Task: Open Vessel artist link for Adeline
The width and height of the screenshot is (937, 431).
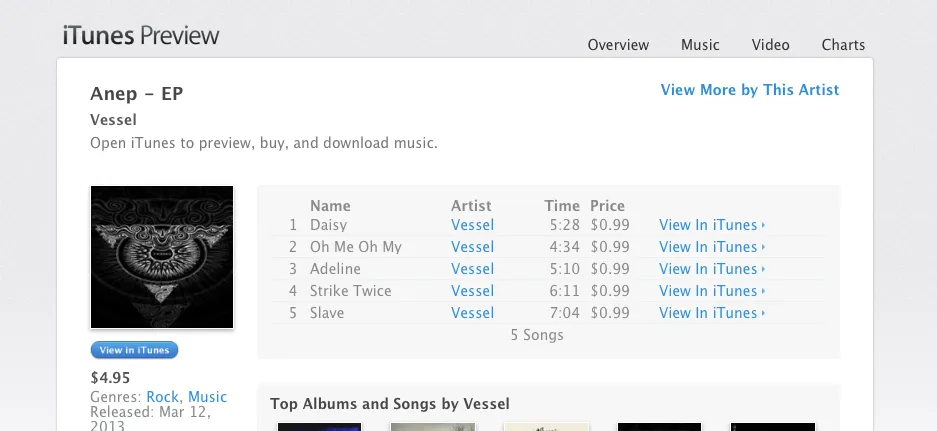Action: [472, 269]
